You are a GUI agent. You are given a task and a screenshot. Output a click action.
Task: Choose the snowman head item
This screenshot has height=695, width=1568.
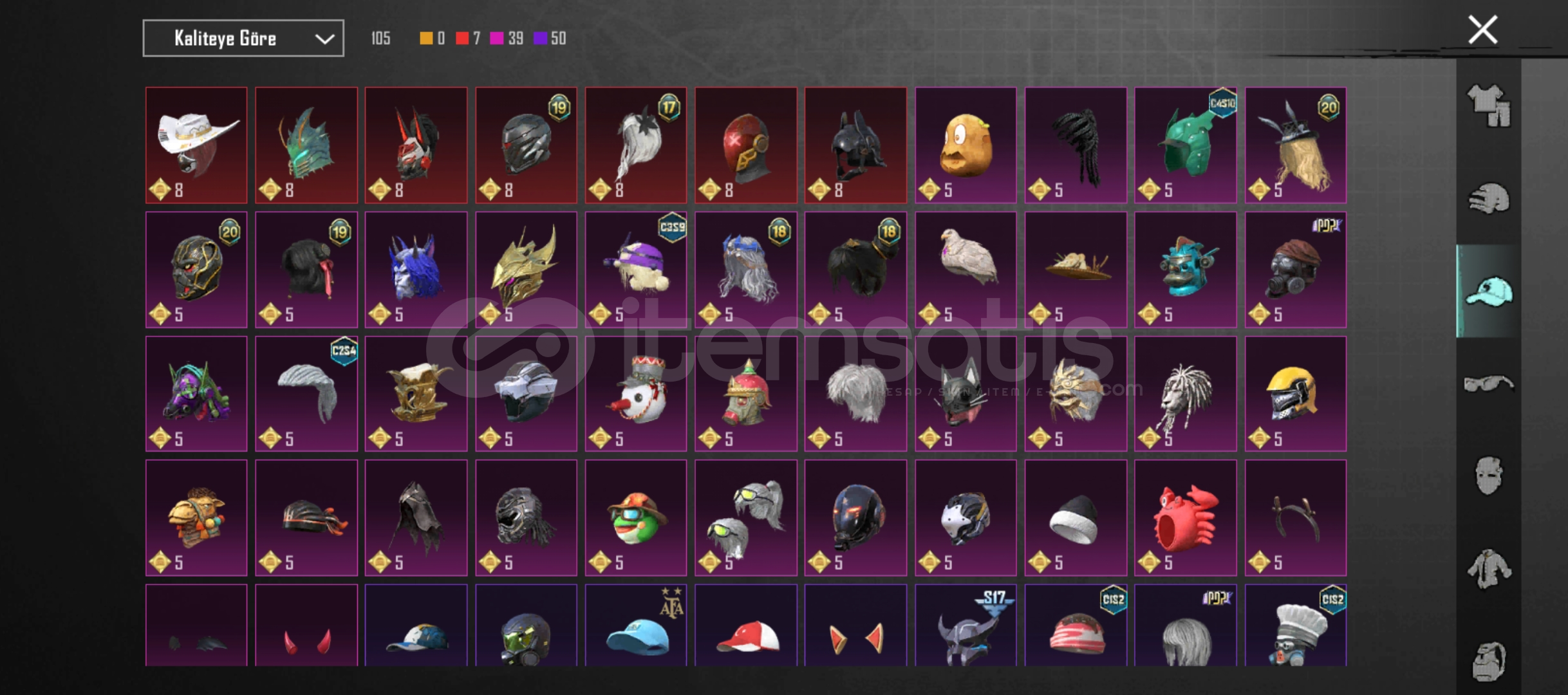(x=636, y=394)
